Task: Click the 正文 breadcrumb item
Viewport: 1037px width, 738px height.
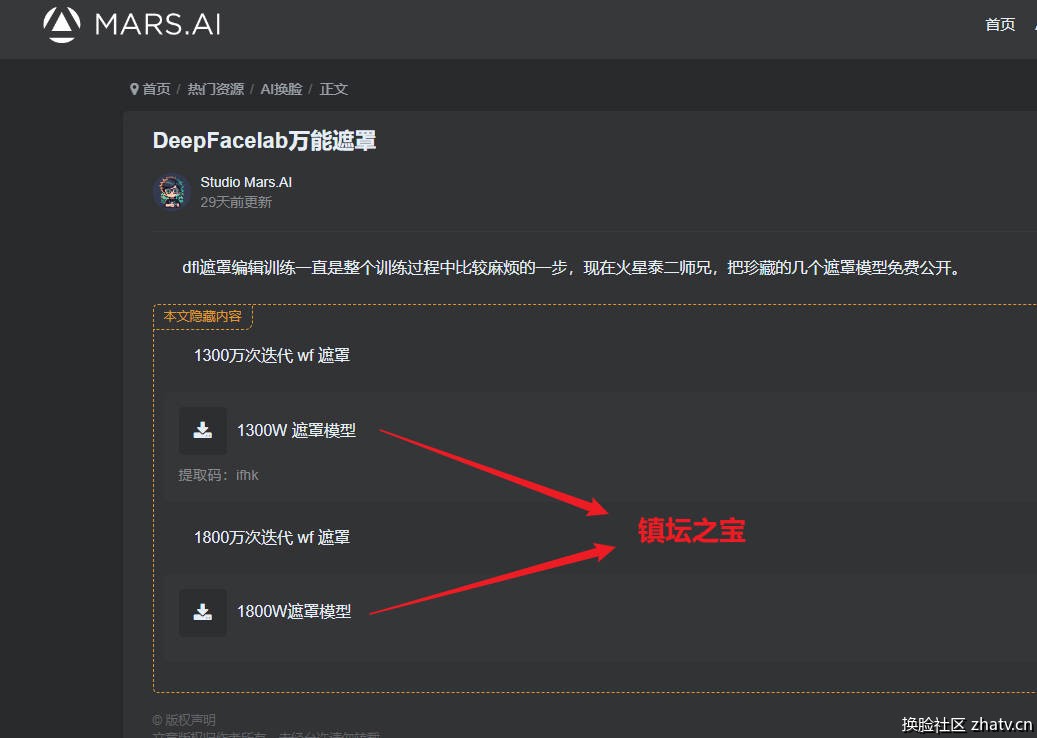Action: click(333, 89)
